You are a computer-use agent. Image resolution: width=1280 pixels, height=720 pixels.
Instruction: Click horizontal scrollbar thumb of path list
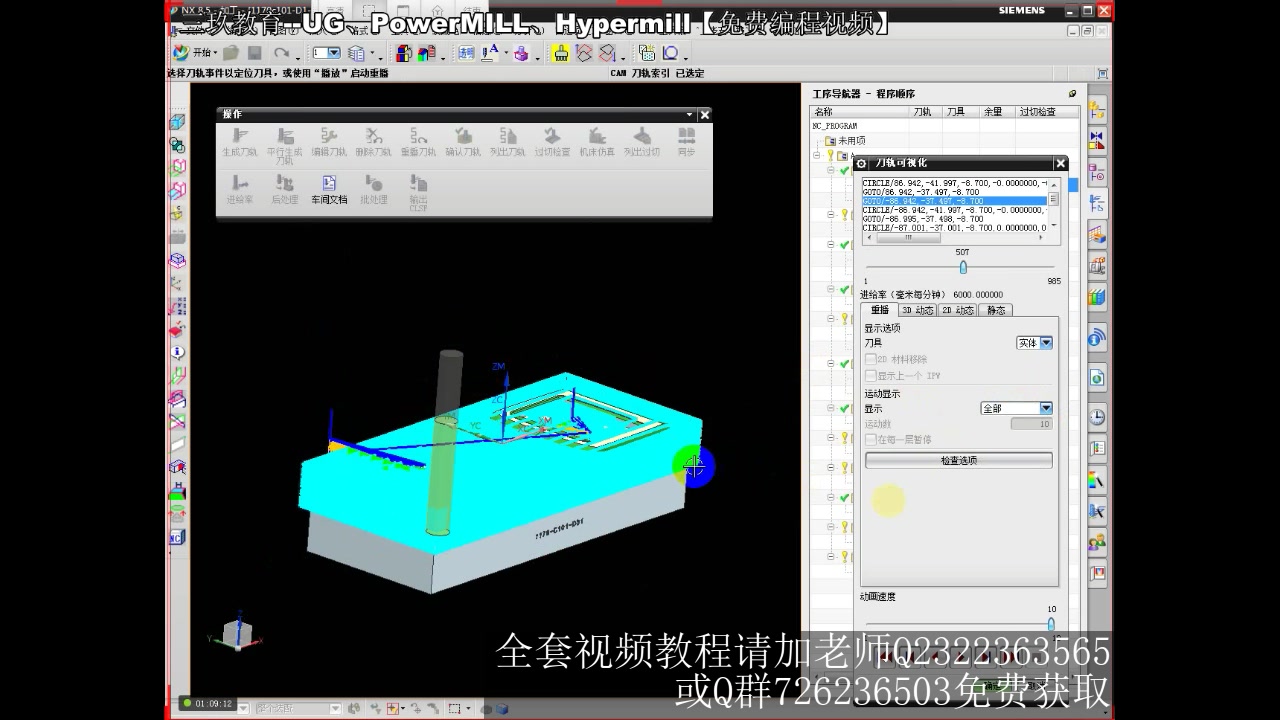tap(908, 238)
